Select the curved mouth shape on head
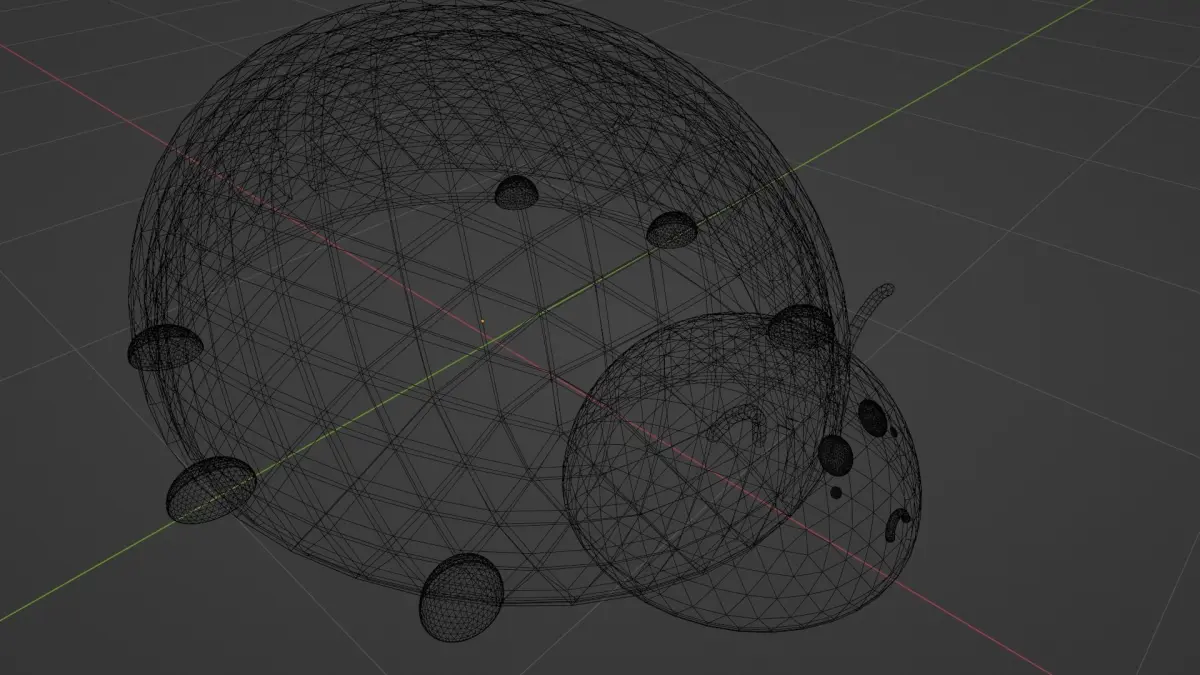 (899, 523)
